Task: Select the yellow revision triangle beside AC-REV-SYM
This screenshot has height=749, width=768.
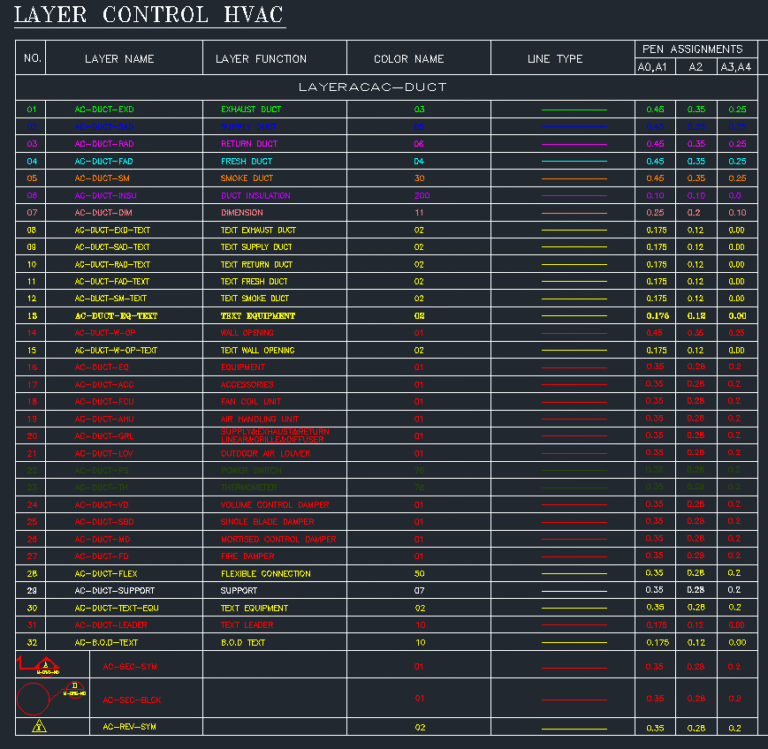Action: 39,726
